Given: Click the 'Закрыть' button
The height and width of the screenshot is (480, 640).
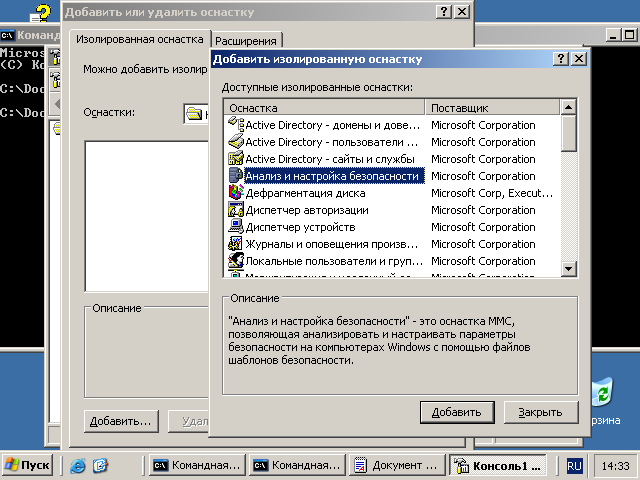Looking at the screenshot, I should tap(541, 412).
